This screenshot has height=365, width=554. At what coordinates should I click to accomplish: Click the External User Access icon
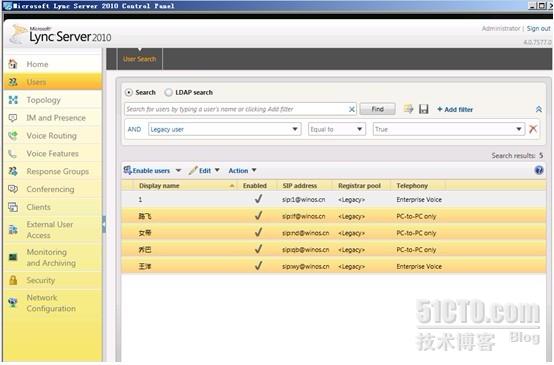tap(13, 230)
